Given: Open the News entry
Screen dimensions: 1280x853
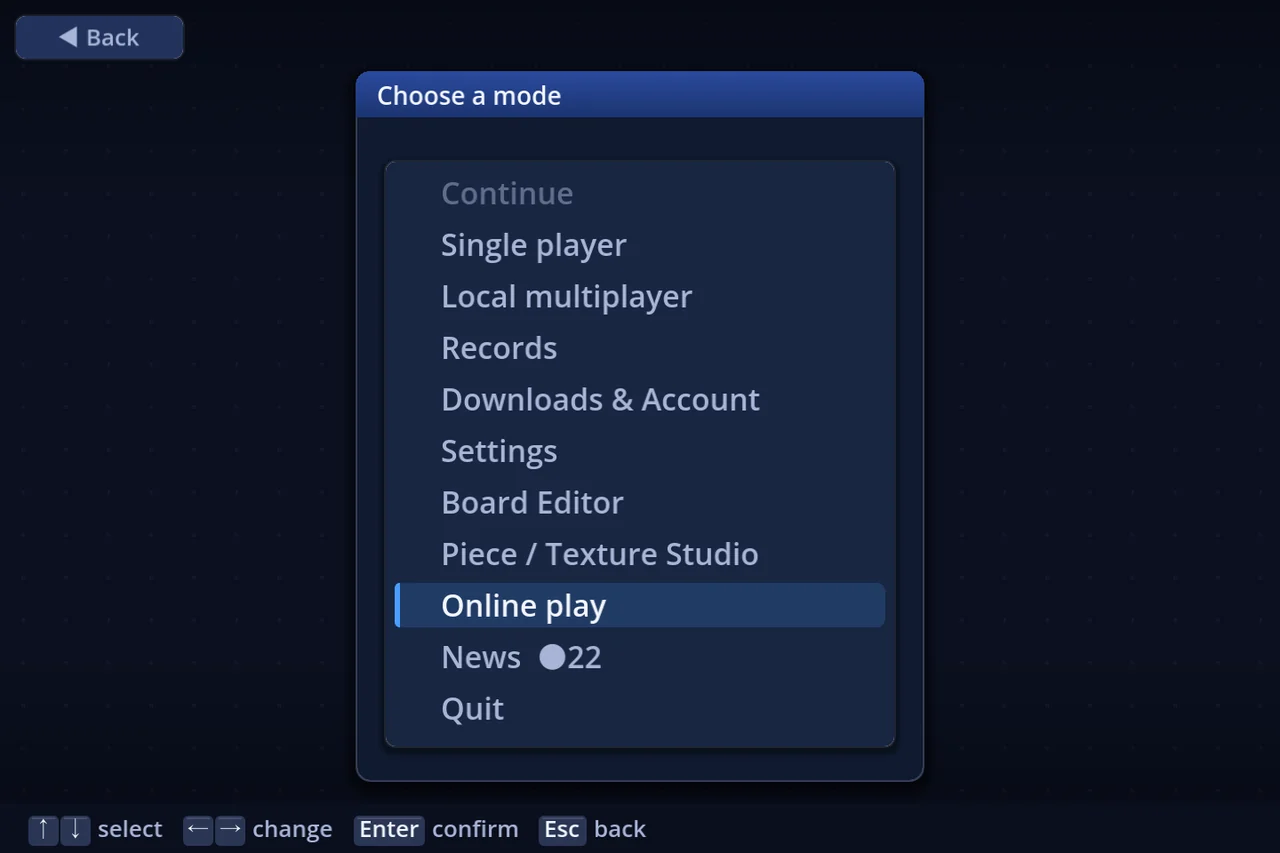Looking at the screenshot, I should (x=640, y=657).
